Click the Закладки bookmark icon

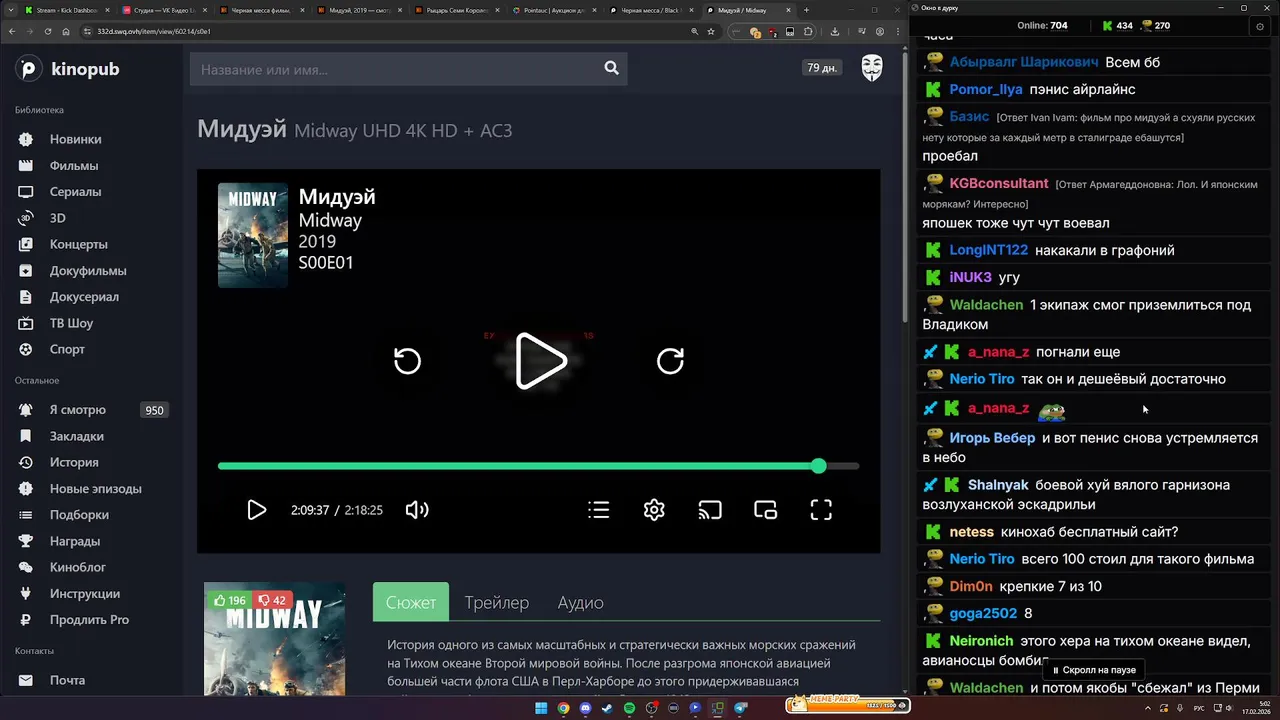[x=26, y=436]
